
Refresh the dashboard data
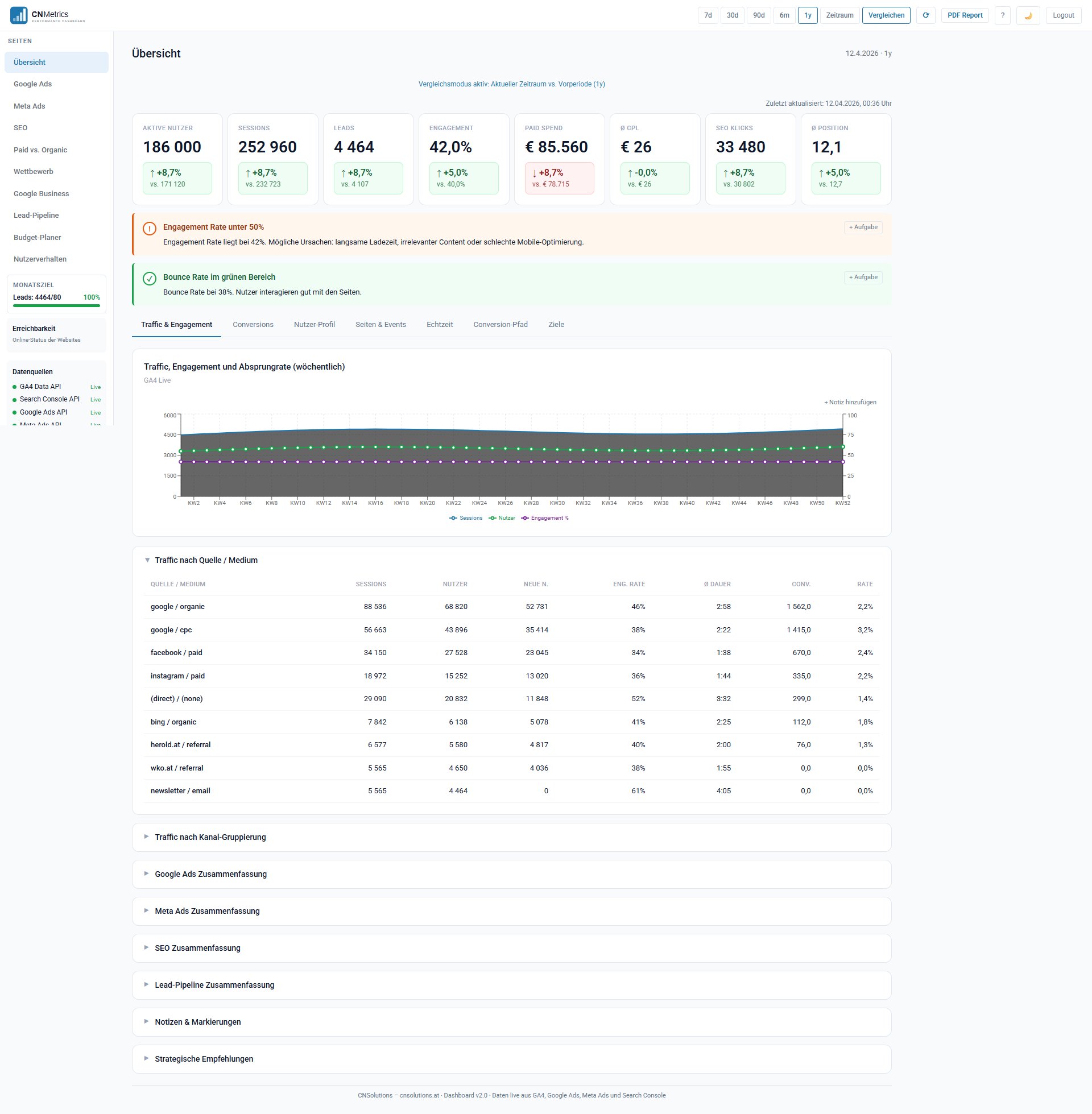pos(926,15)
